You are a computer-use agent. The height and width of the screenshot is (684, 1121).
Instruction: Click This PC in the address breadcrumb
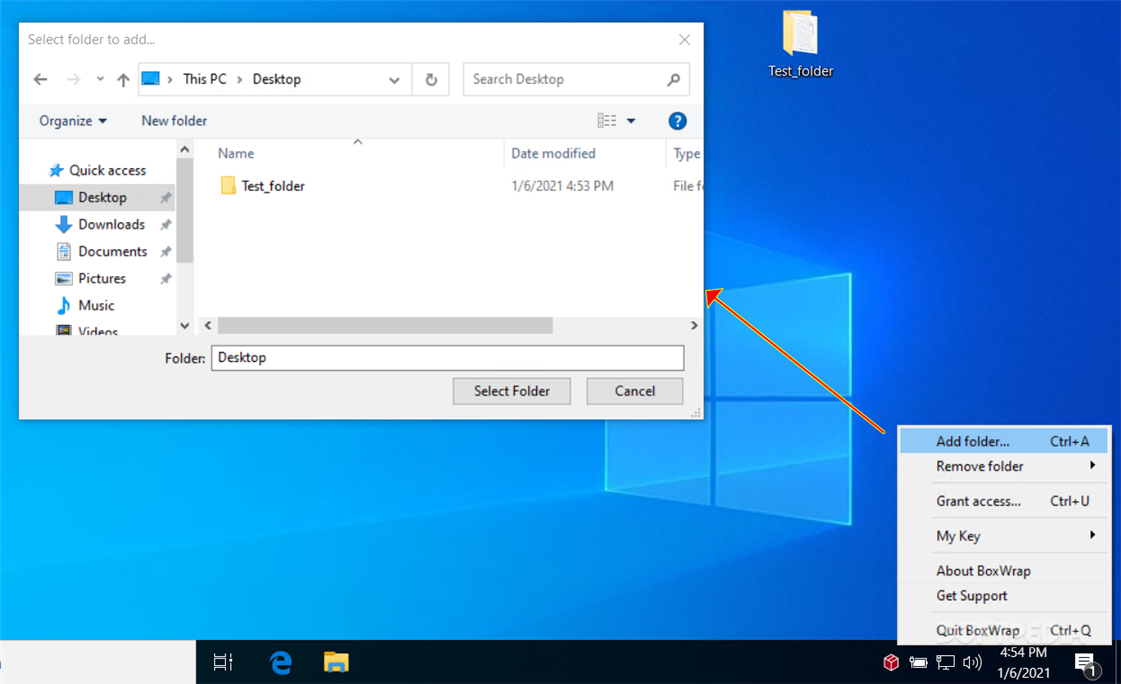tap(204, 79)
